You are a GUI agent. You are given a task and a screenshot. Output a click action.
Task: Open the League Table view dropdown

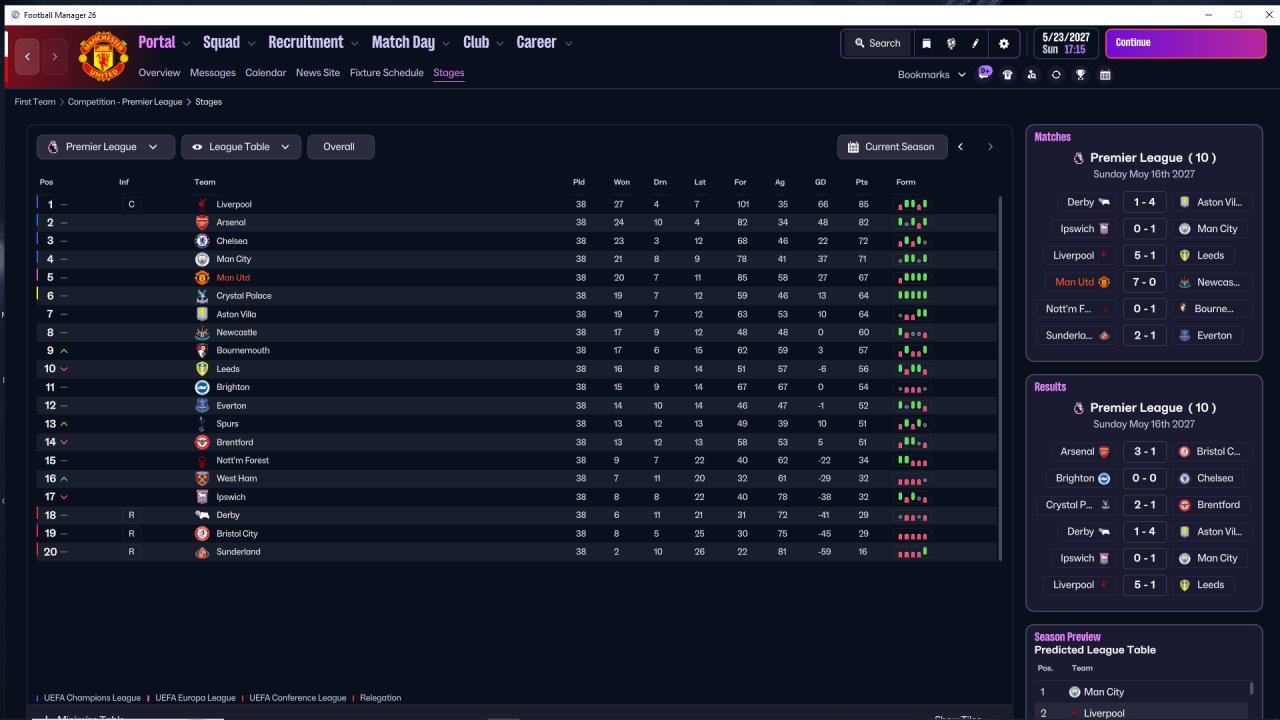click(x=241, y=147)
